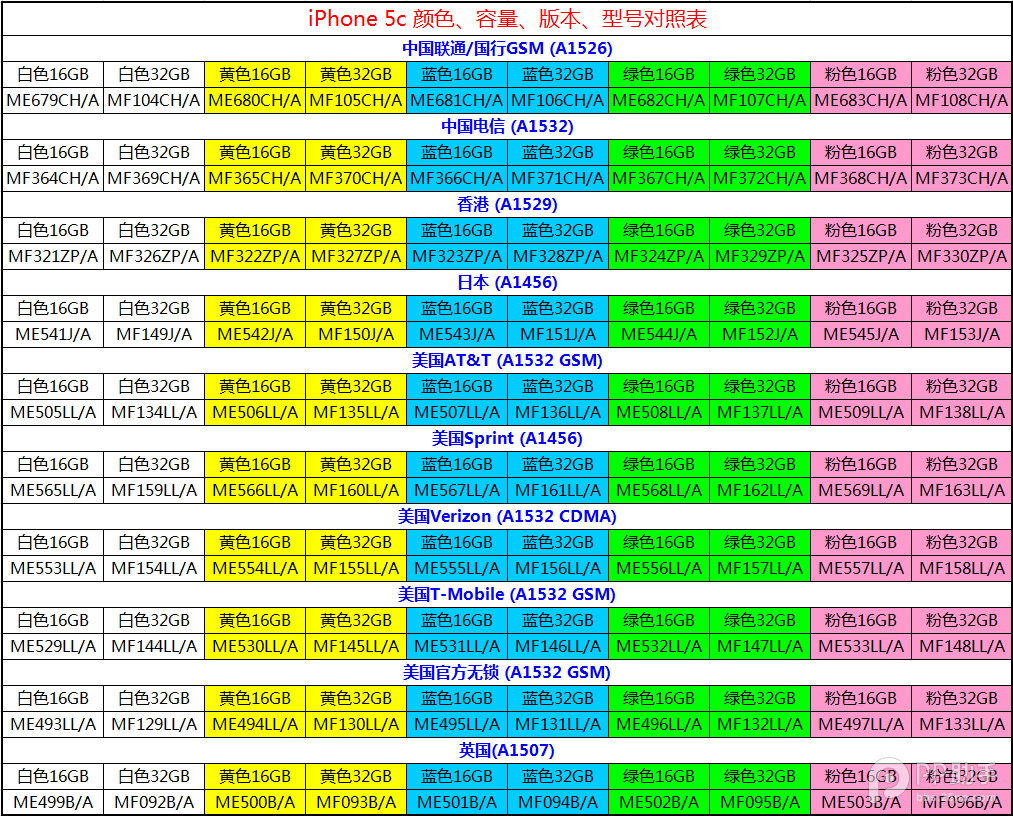Select green cell MF367CH/A

[659, 178]
